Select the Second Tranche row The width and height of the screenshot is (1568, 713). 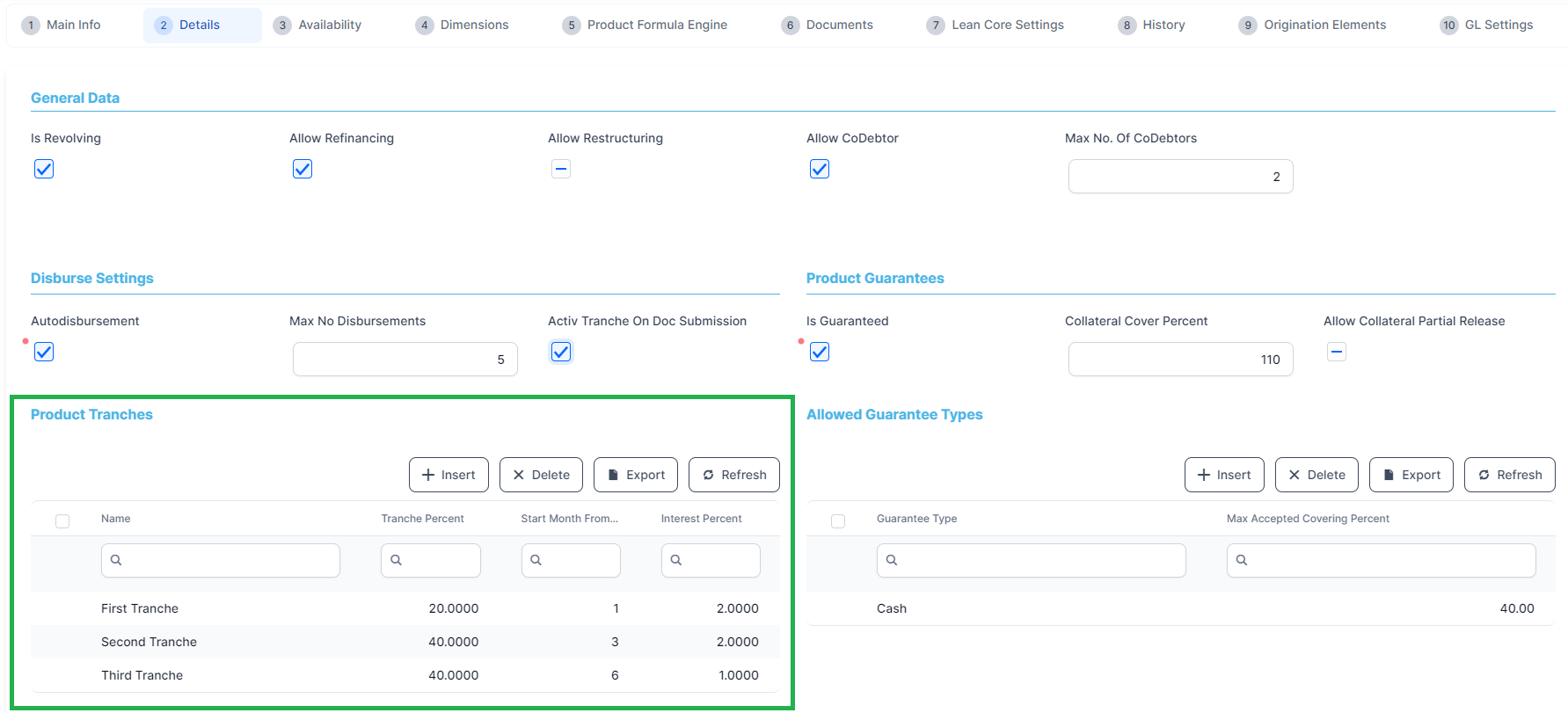[149, 642]
